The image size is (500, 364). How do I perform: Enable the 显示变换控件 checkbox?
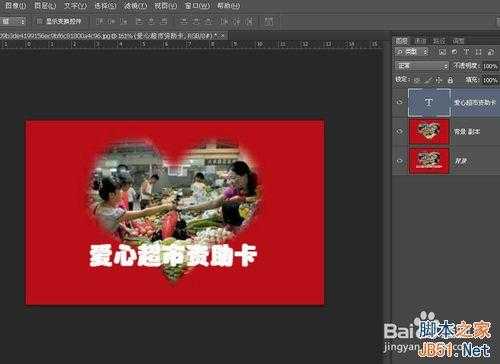coord(39,21)
